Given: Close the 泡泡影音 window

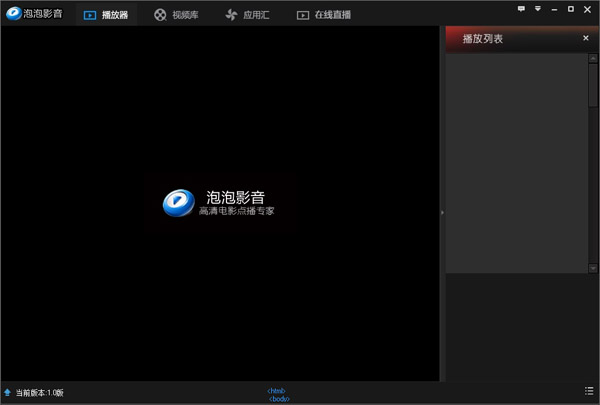Looking at the screenshot, I should tap(587, 9).
